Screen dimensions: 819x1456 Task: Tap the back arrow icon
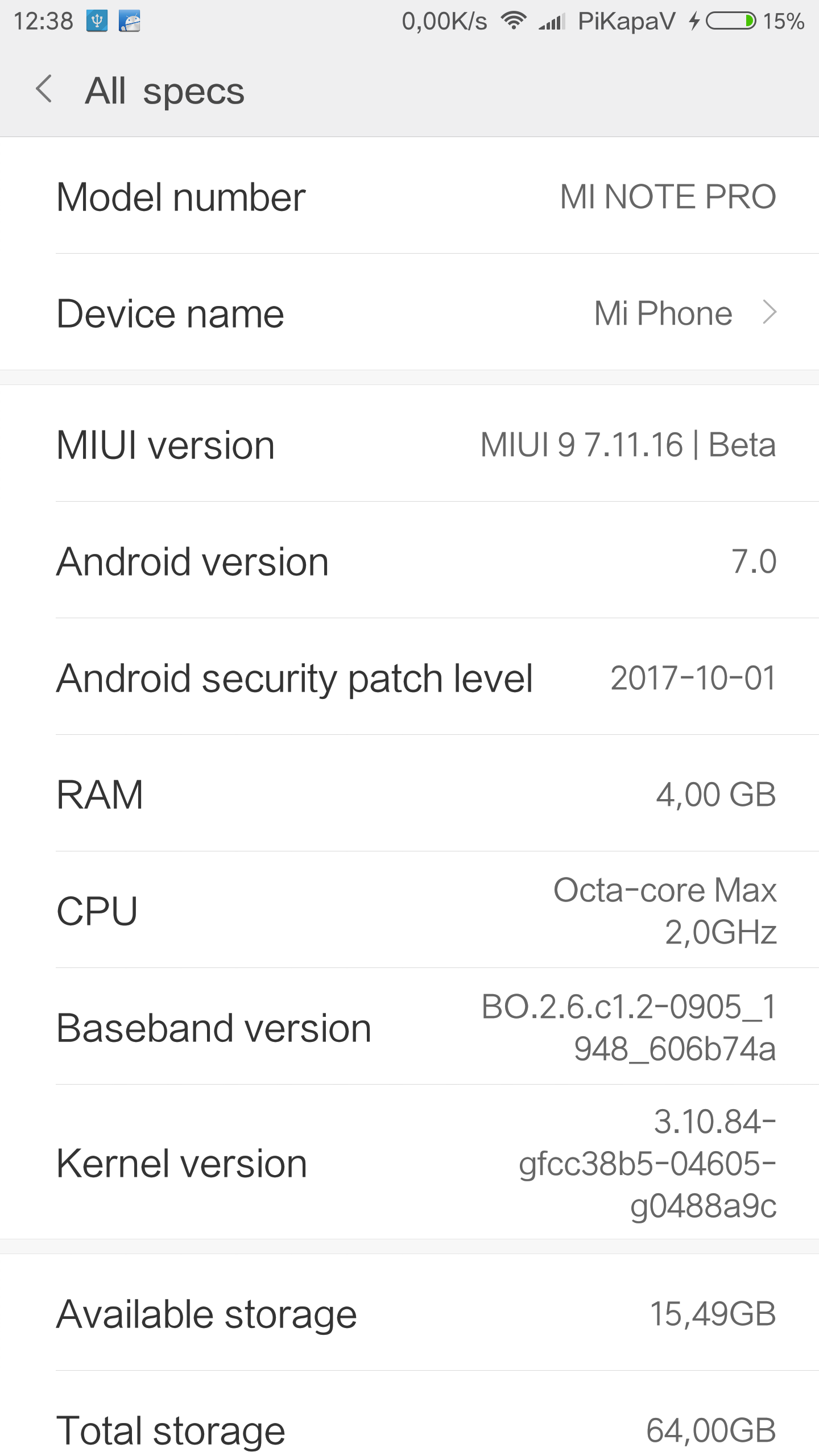[x=44, y=90]
